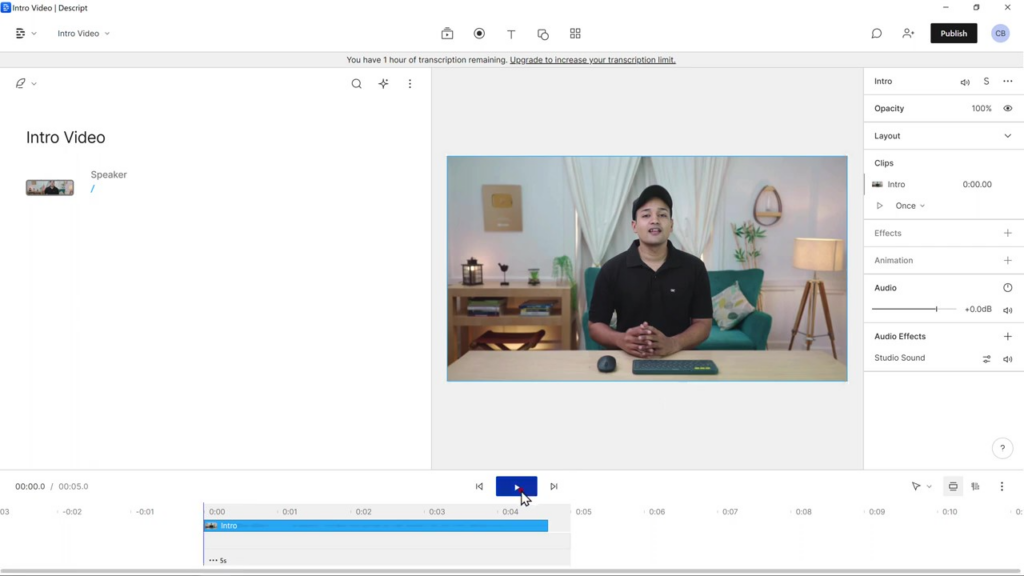Open the Descript main menu icon

[x=20, y=33]
